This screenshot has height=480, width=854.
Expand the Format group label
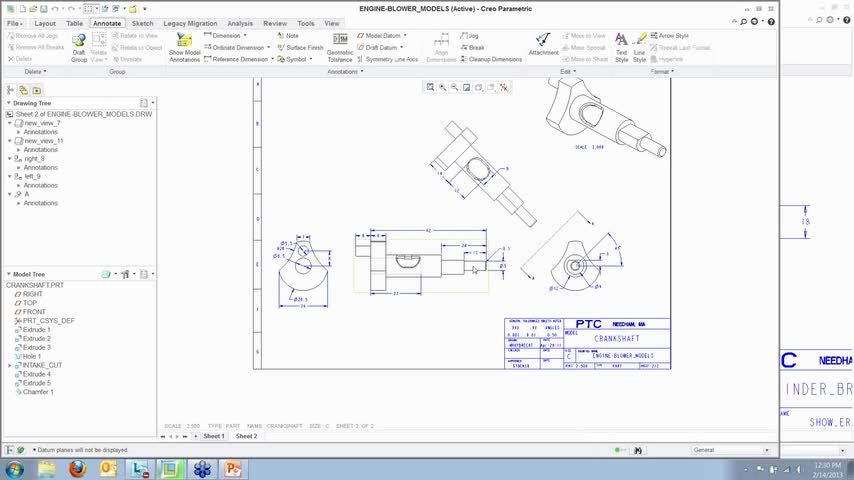click(x=662, y=71)
